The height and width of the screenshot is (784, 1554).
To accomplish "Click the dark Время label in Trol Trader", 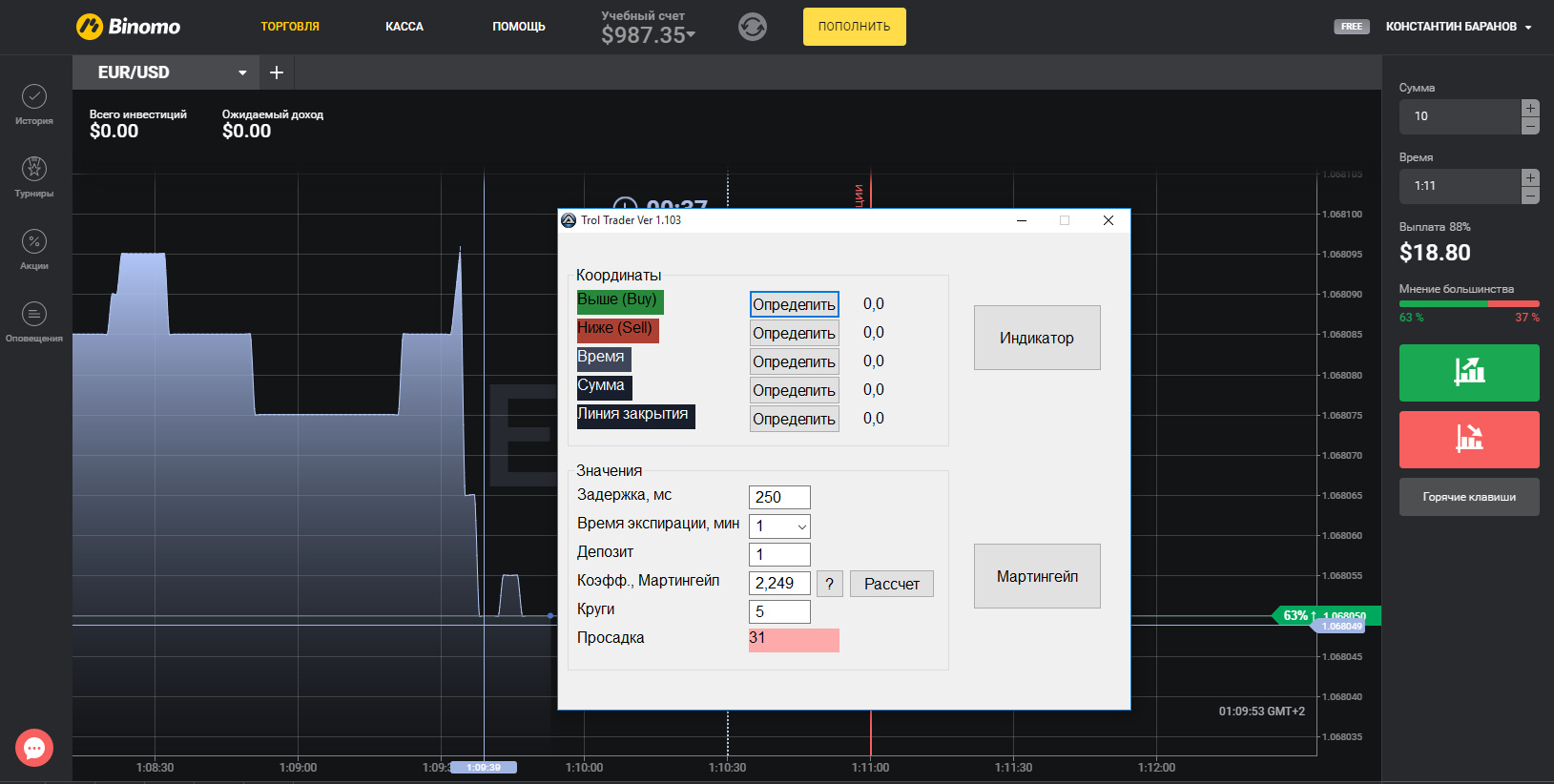I will point(604,360).
